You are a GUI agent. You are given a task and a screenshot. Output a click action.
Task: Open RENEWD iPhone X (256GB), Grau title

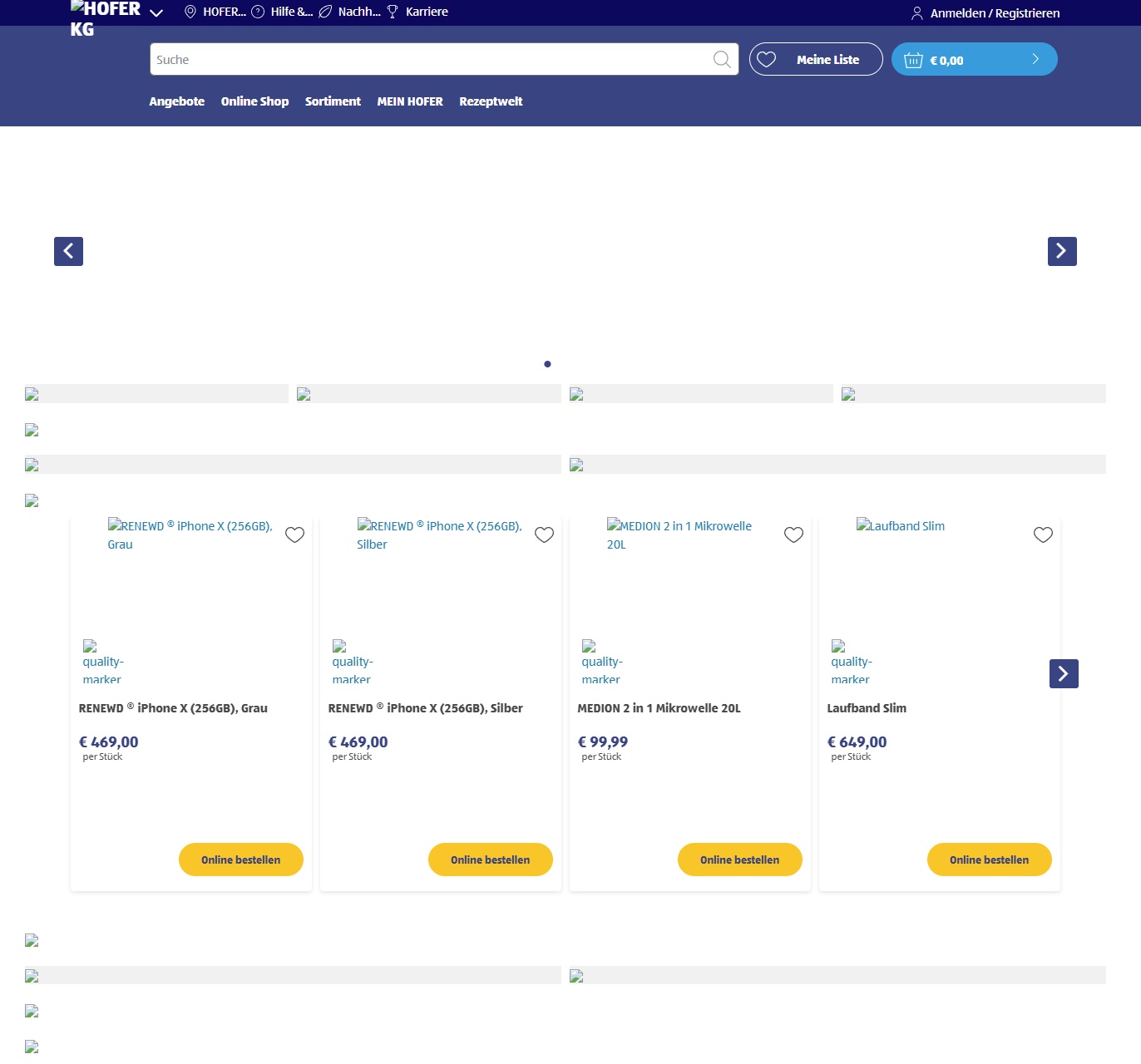[173, 708]
